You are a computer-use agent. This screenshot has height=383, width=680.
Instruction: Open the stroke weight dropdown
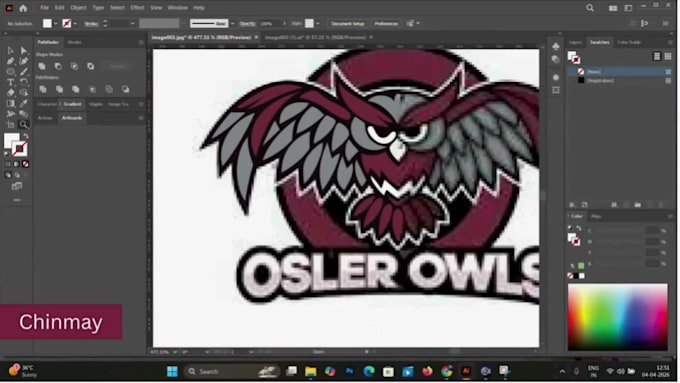pyautogui.click(x=132, y=23)
